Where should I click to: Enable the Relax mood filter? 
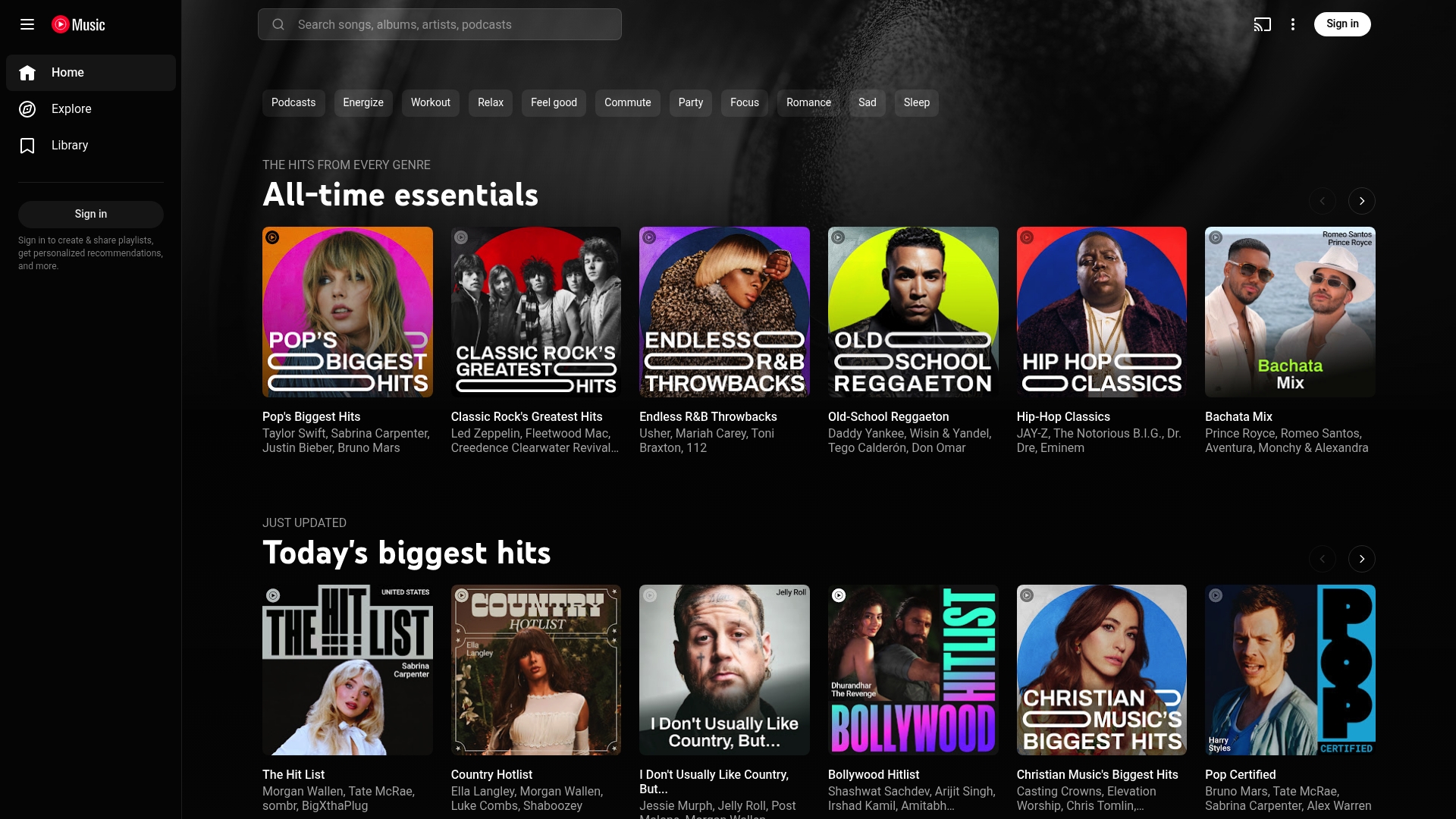point(490,102)
